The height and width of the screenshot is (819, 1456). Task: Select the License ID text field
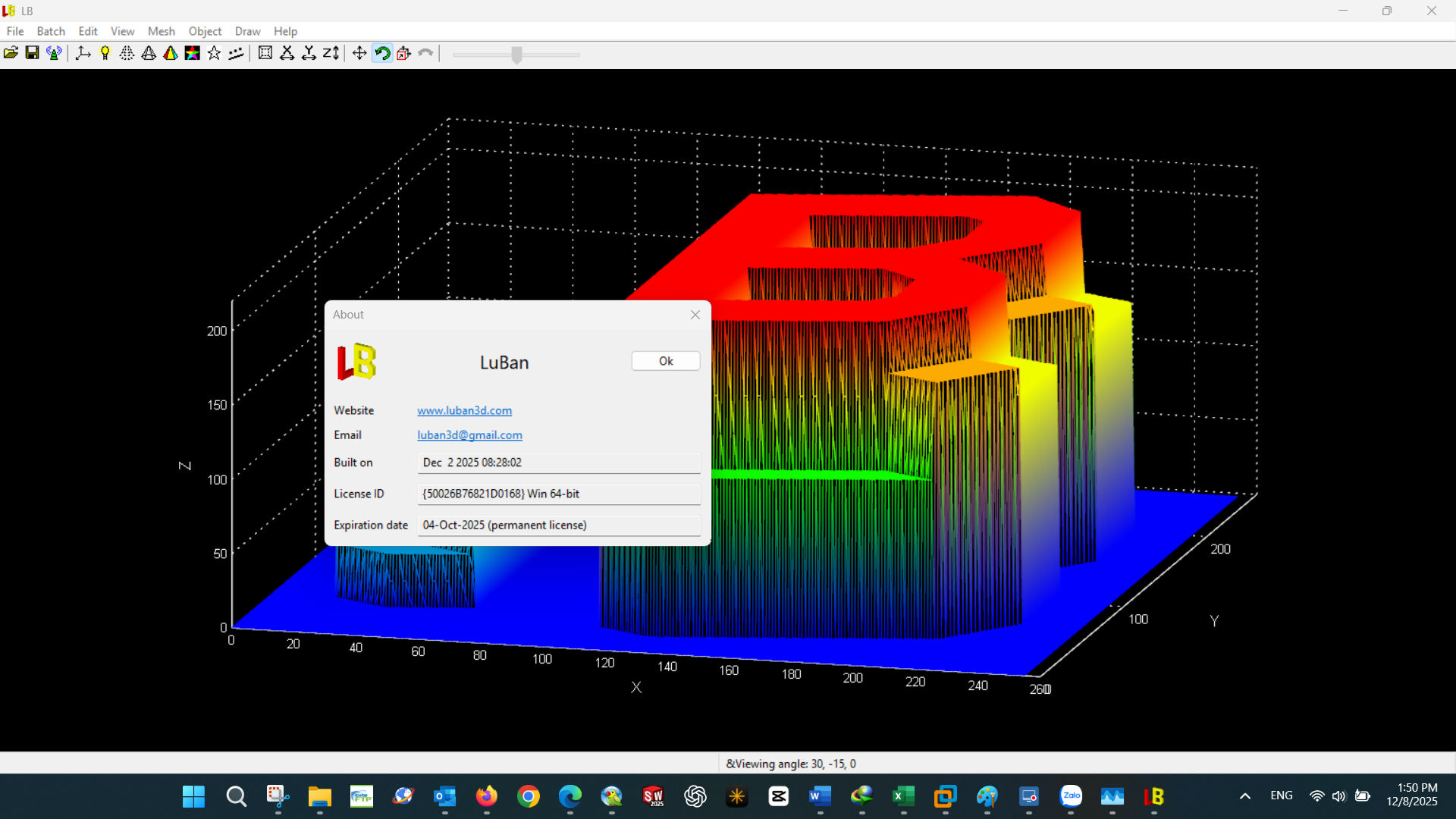pos(558,494)
